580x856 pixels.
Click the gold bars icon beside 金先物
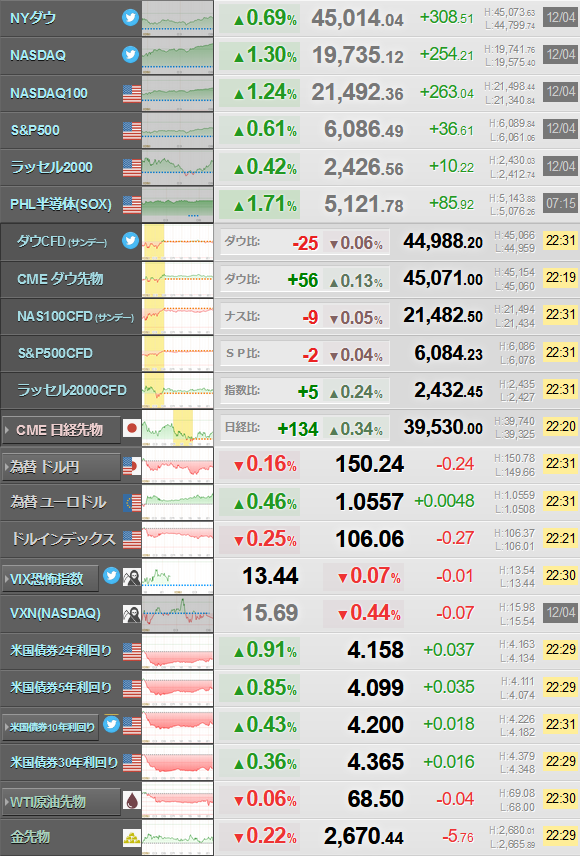tap(132, 837)
